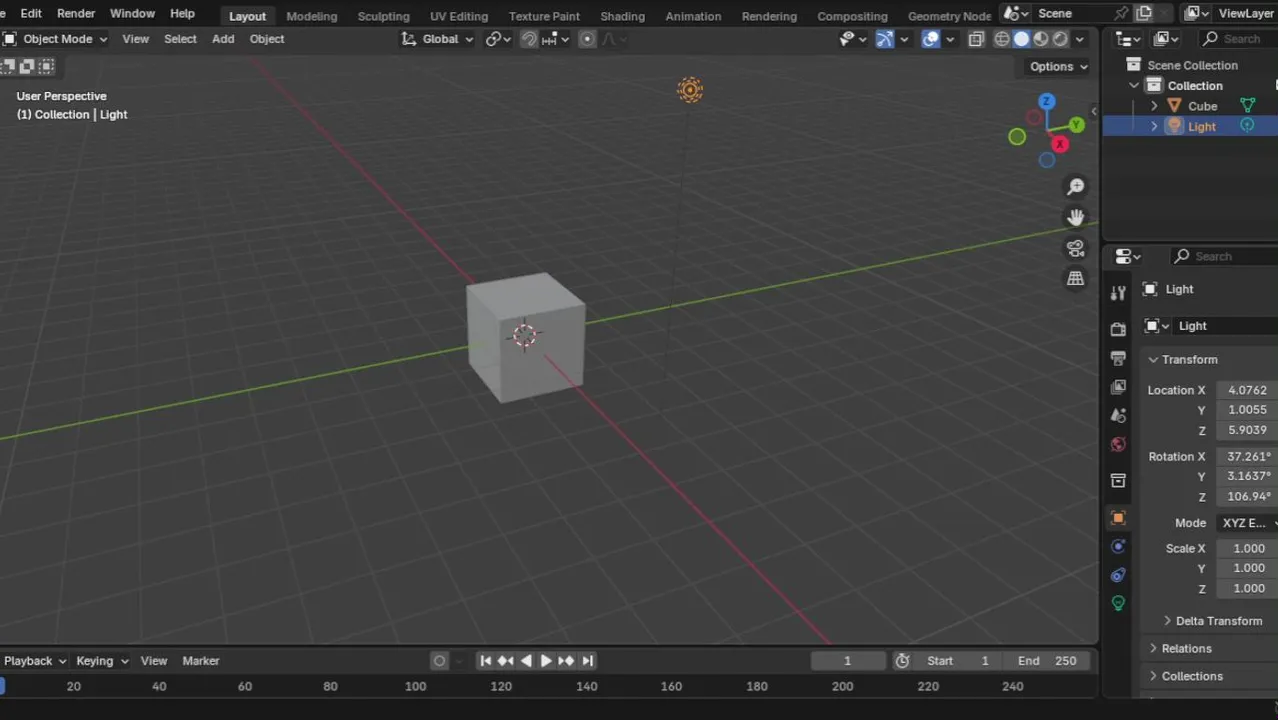
Task: Open the Edit menu
Action: 31,13
